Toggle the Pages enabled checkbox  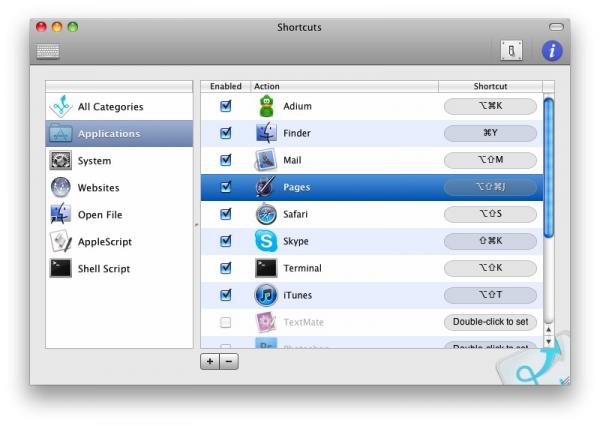226,187
